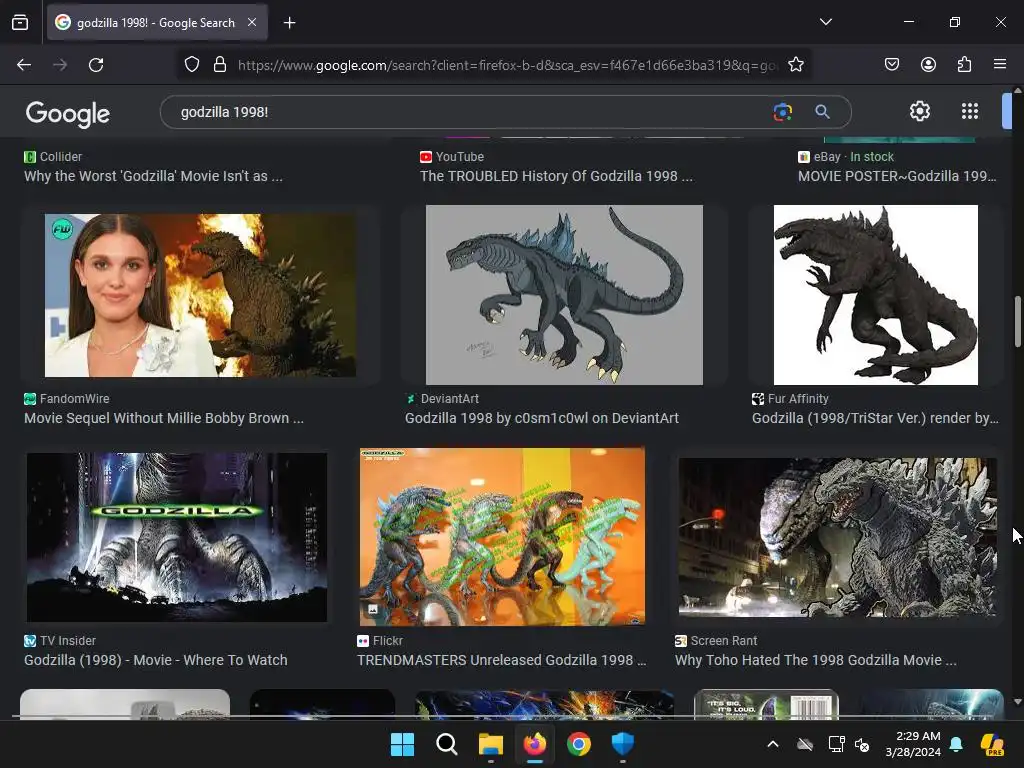Open Millie Bobby Brown Godzilla thumbnail

[x=200, y=295]
